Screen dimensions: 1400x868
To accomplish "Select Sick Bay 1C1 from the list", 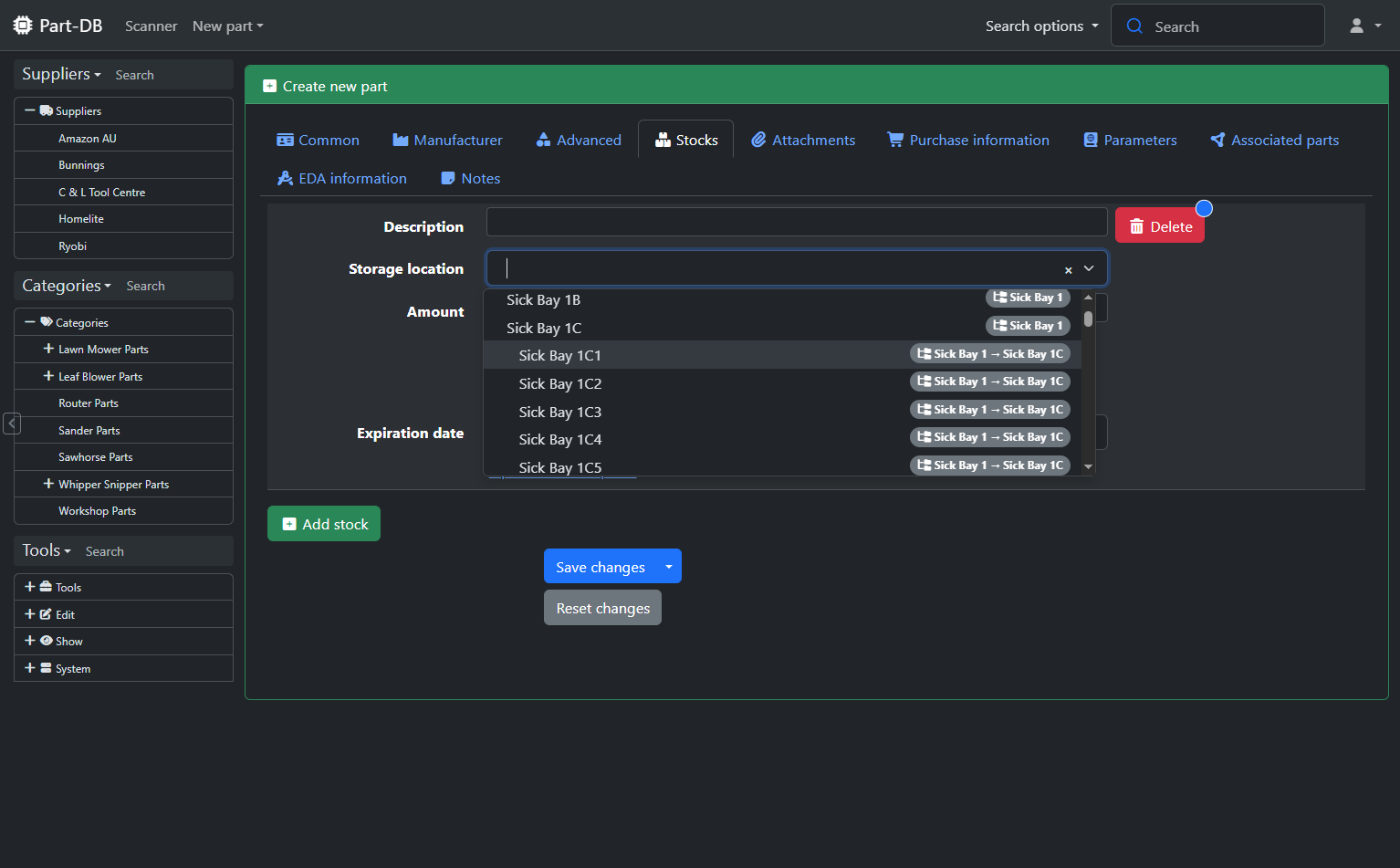I will coord(782,355).
